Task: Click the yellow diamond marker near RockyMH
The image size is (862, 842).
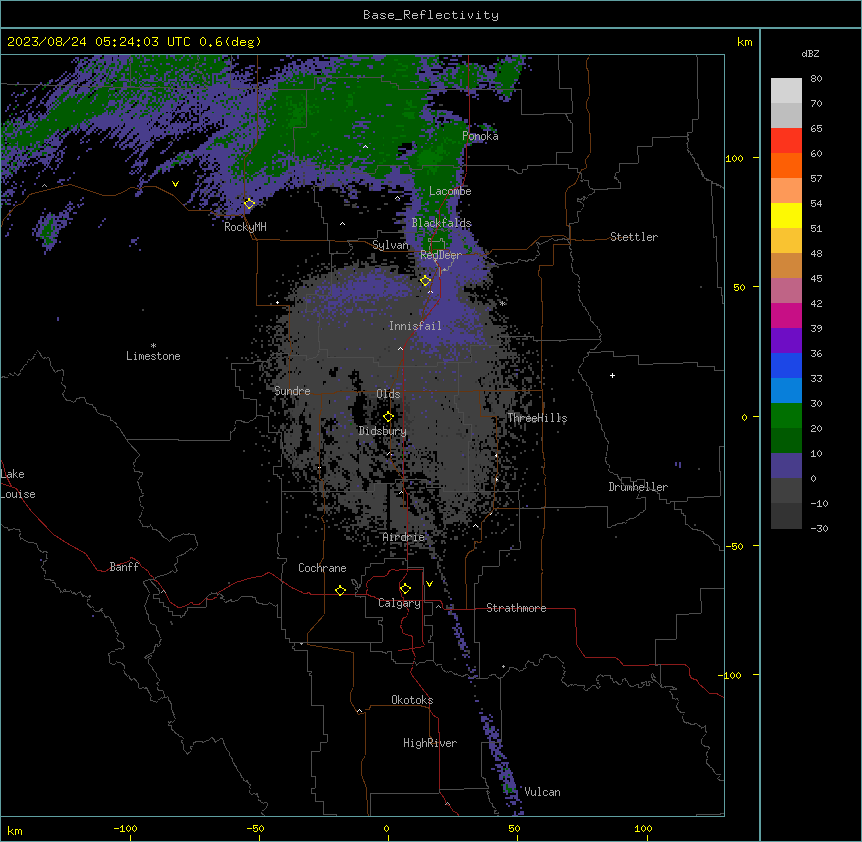Action: point(249,203)
